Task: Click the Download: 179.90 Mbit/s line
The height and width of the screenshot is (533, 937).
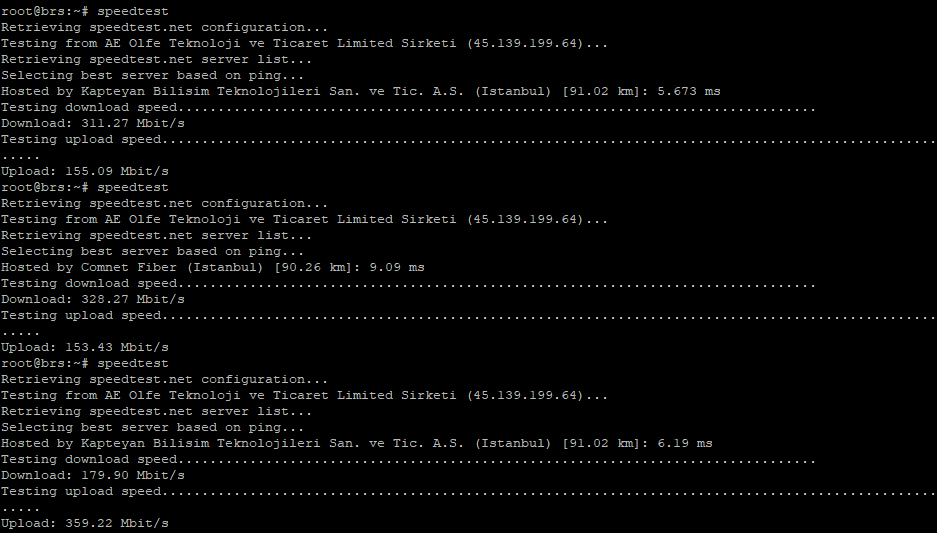Action: (93, 476)
